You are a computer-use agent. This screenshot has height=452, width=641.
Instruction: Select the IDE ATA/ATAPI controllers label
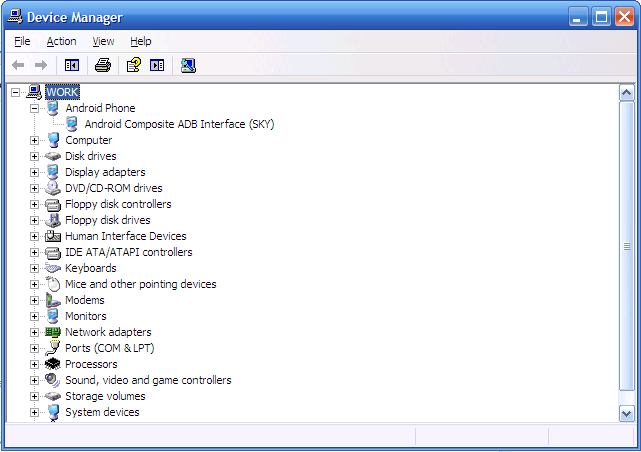[x=128, y=252]
